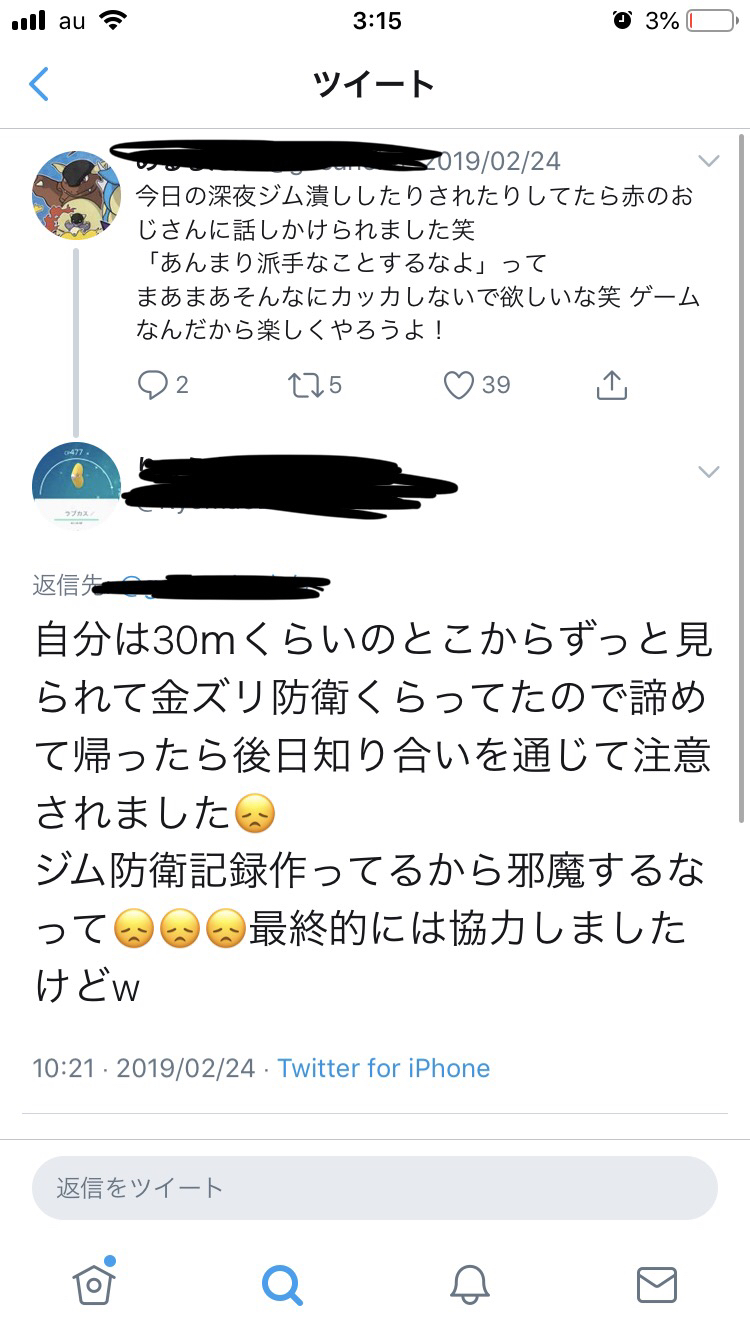
Task: Tap the retweet icon with count 5
Action: [314, 385]
